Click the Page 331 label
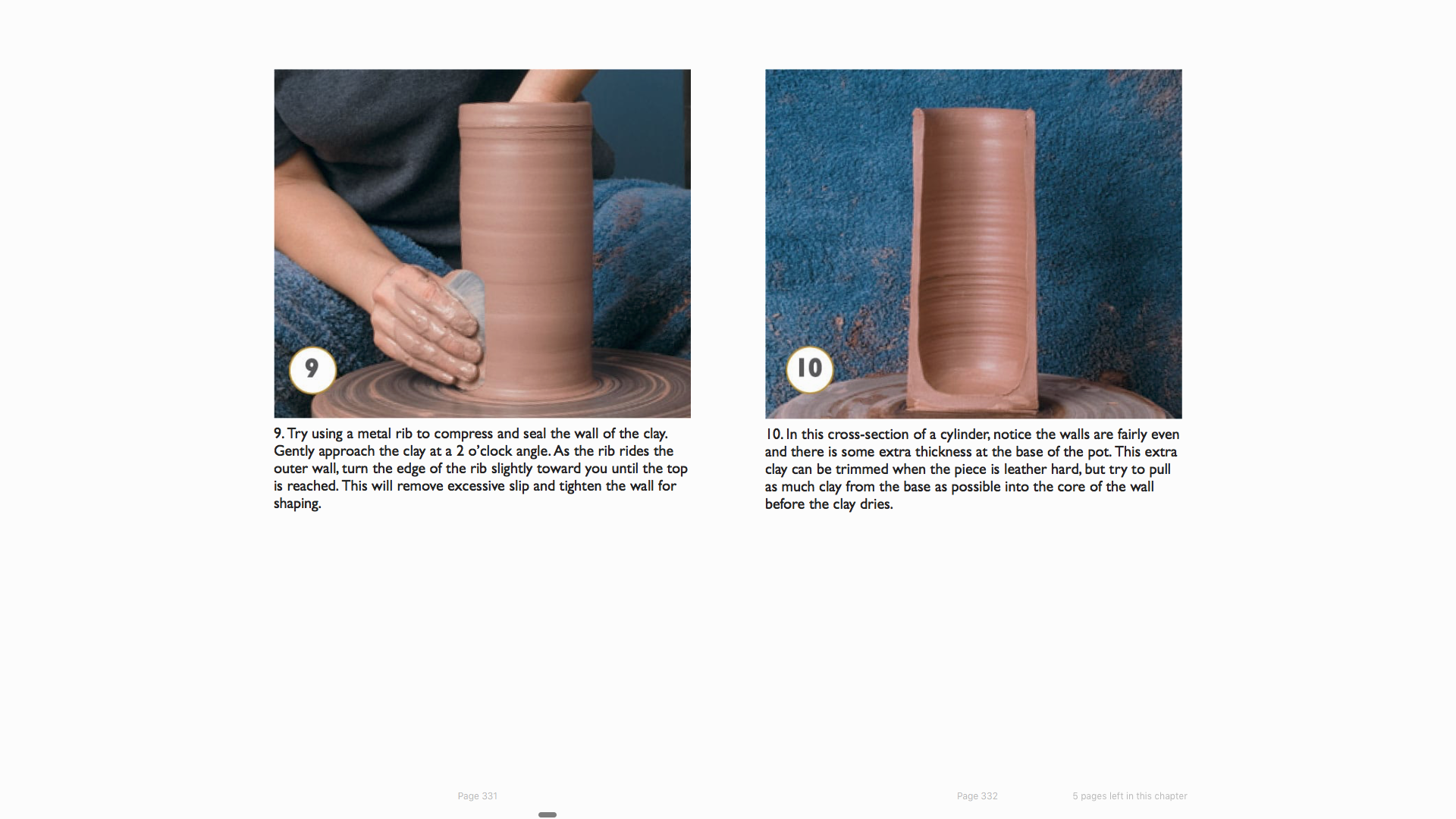Viewport: 1456px width, 819px height. (478, 796)
